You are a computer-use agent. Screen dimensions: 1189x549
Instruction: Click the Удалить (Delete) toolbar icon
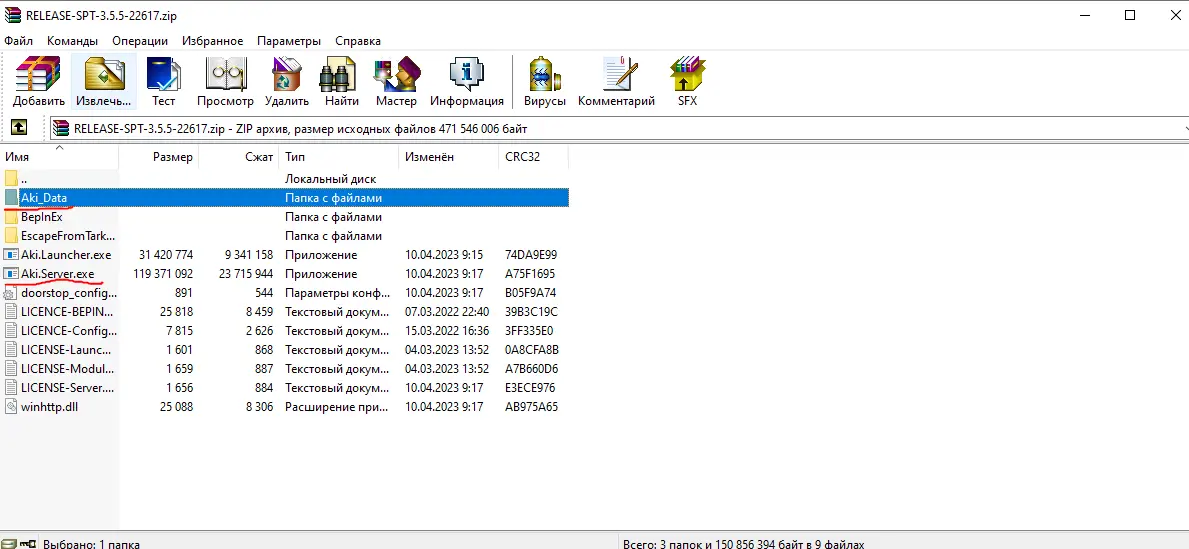(x=287, y=82)
